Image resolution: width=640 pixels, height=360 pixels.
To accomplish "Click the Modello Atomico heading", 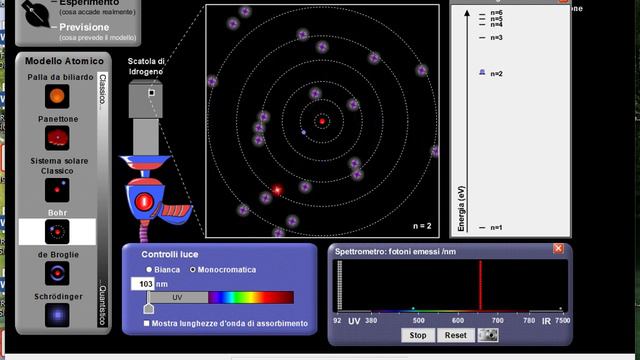I will [64, 61].
